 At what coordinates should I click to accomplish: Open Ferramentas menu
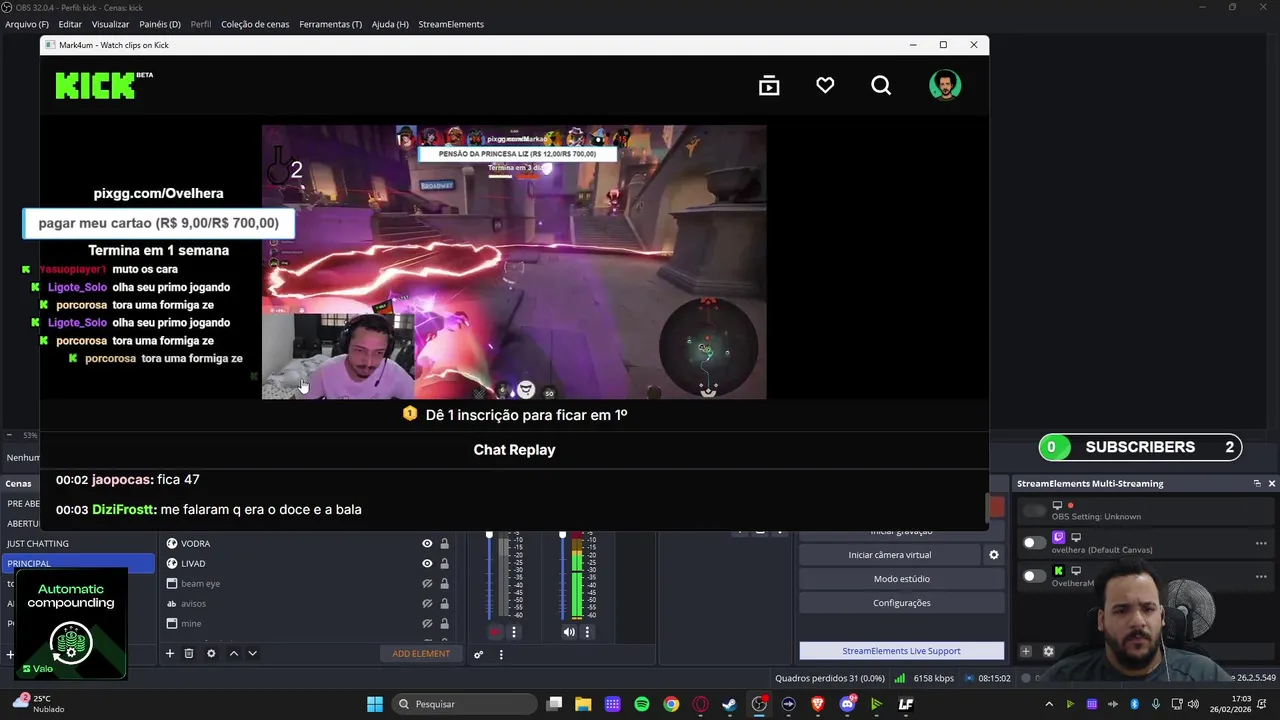[x=330, y=24]
